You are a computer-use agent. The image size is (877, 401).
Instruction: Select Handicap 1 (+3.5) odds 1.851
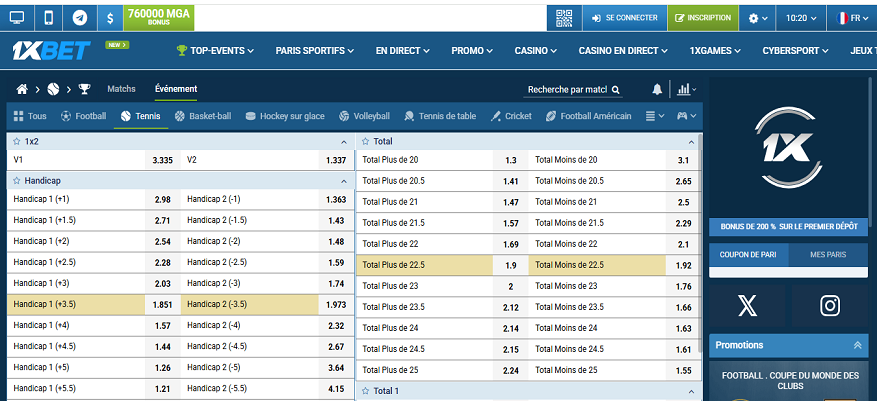coord(162,305)
